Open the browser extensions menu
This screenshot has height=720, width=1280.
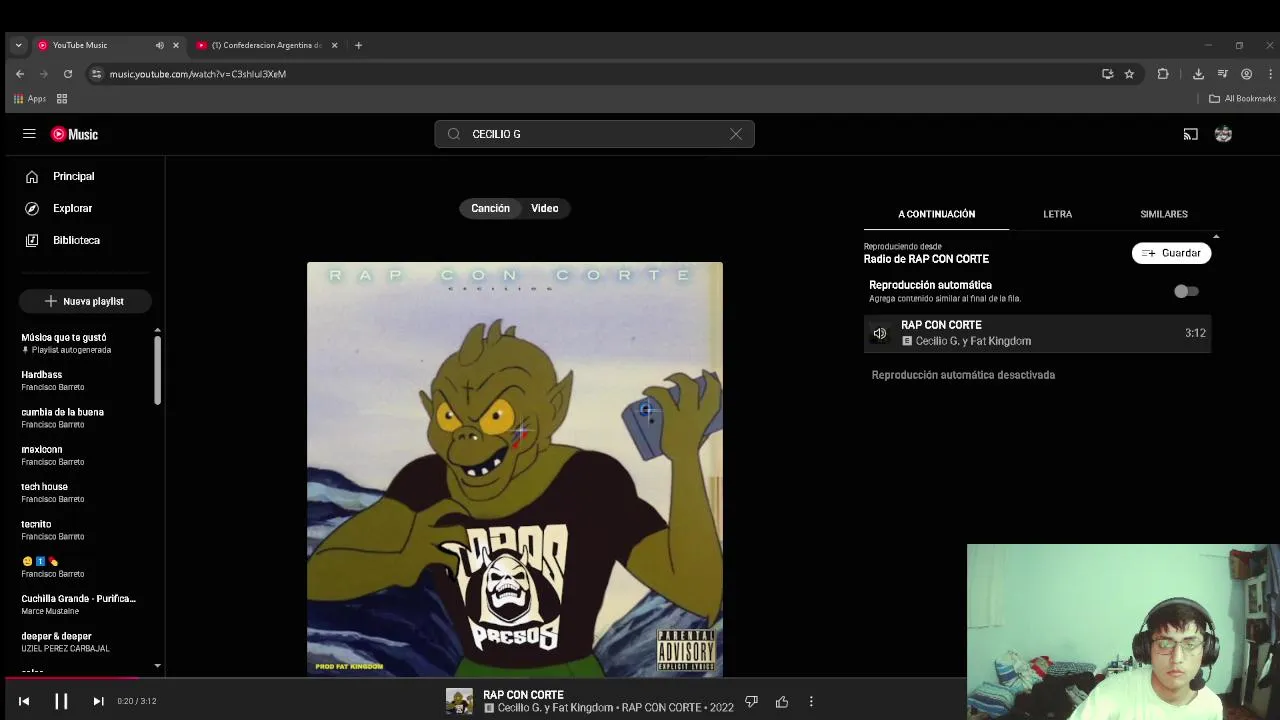[1163, 74]
